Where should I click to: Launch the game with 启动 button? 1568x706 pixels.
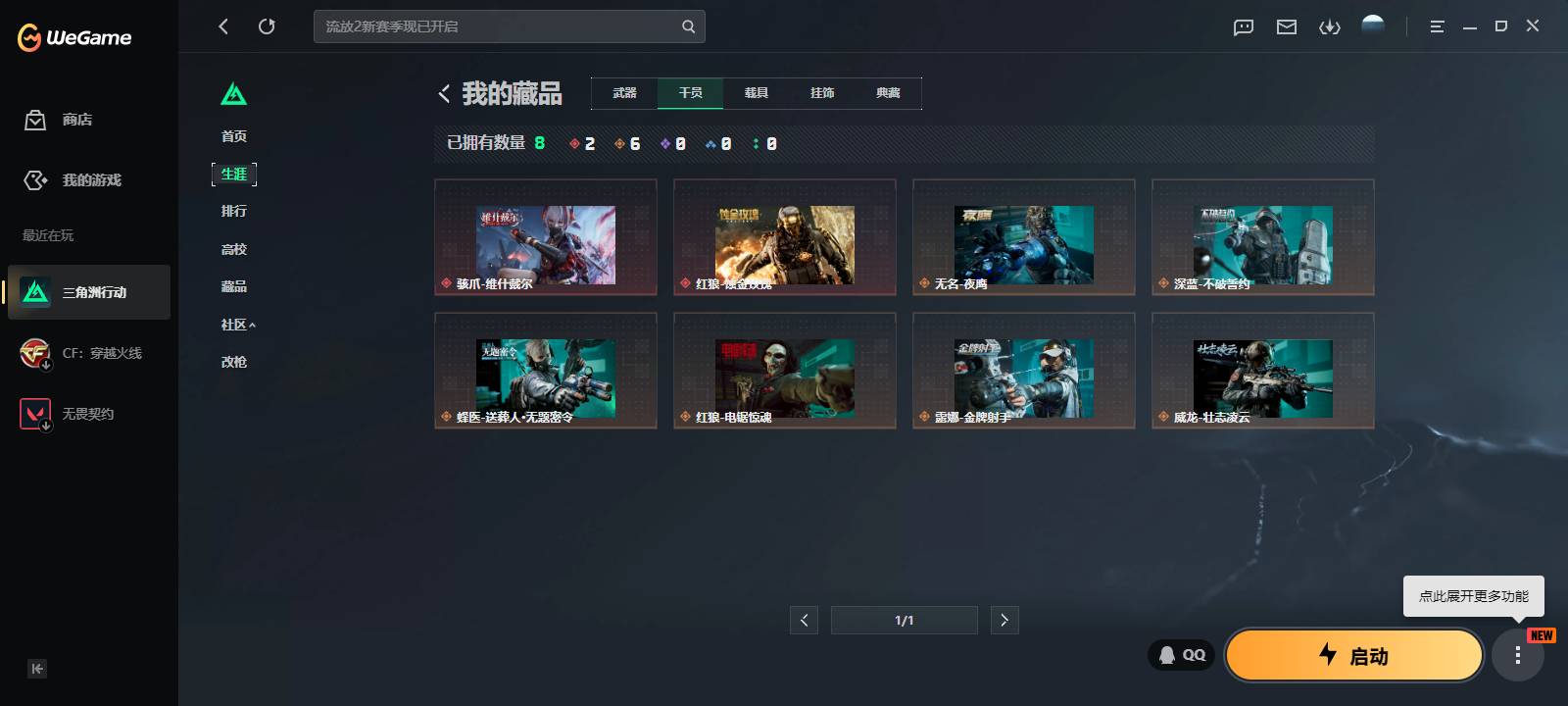[x=1354, y=656]
